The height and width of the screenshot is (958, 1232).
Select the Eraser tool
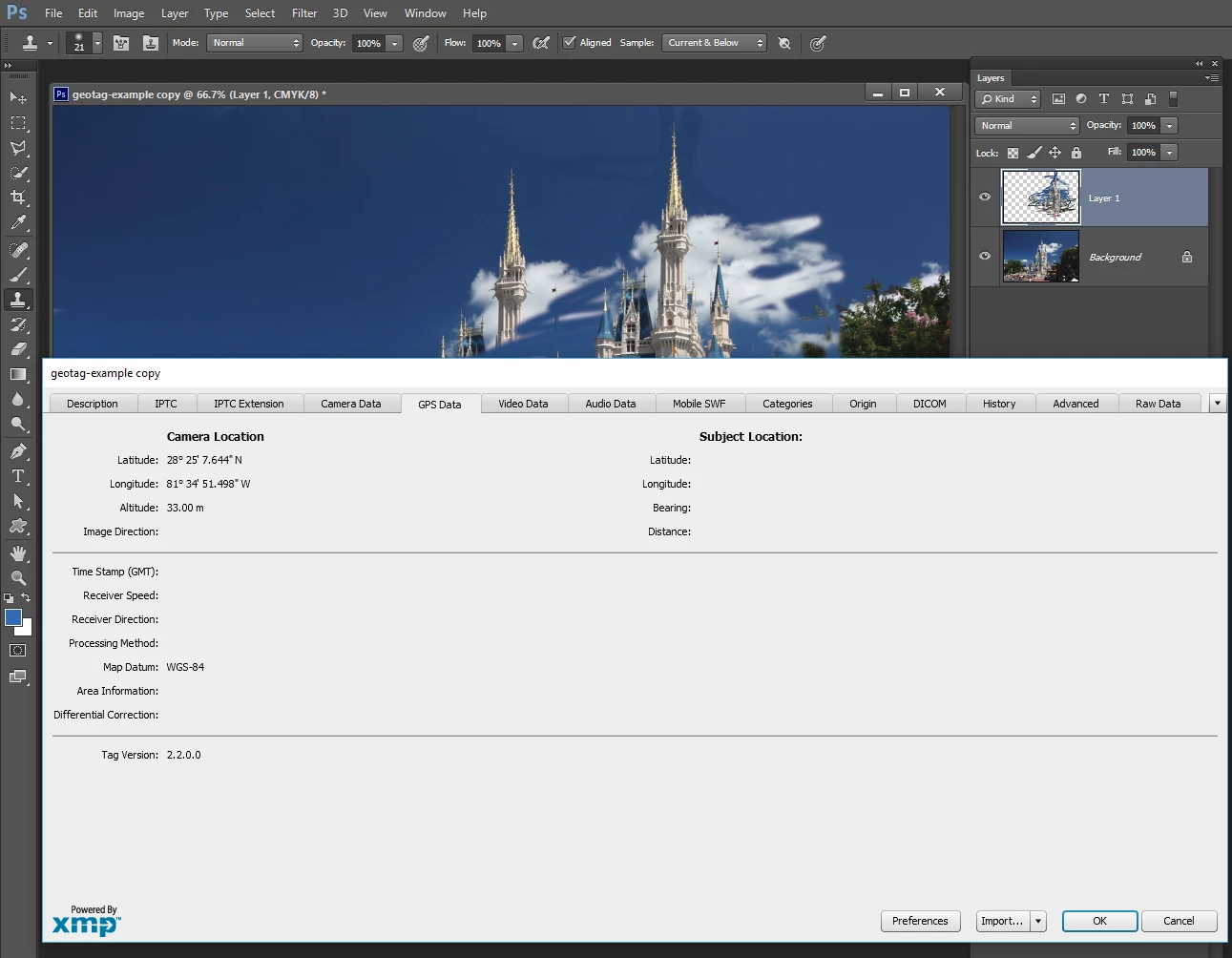(x=18, y=349)
